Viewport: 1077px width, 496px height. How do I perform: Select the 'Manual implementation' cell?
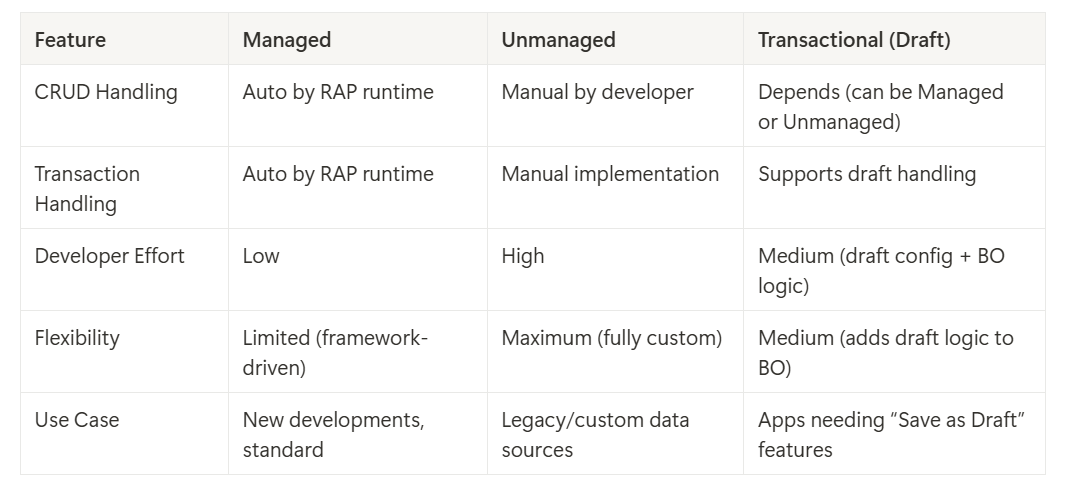[615, 188]
